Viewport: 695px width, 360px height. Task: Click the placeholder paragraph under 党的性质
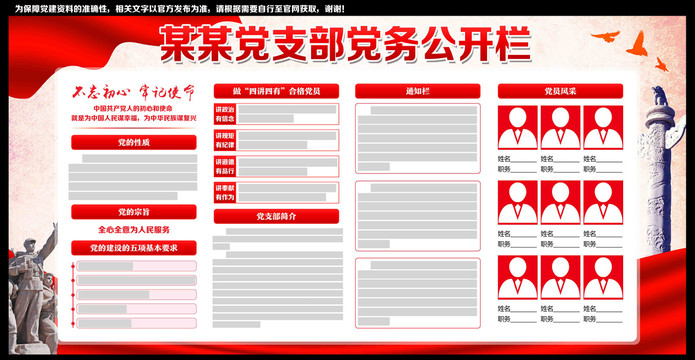click(x=133, y=177)
